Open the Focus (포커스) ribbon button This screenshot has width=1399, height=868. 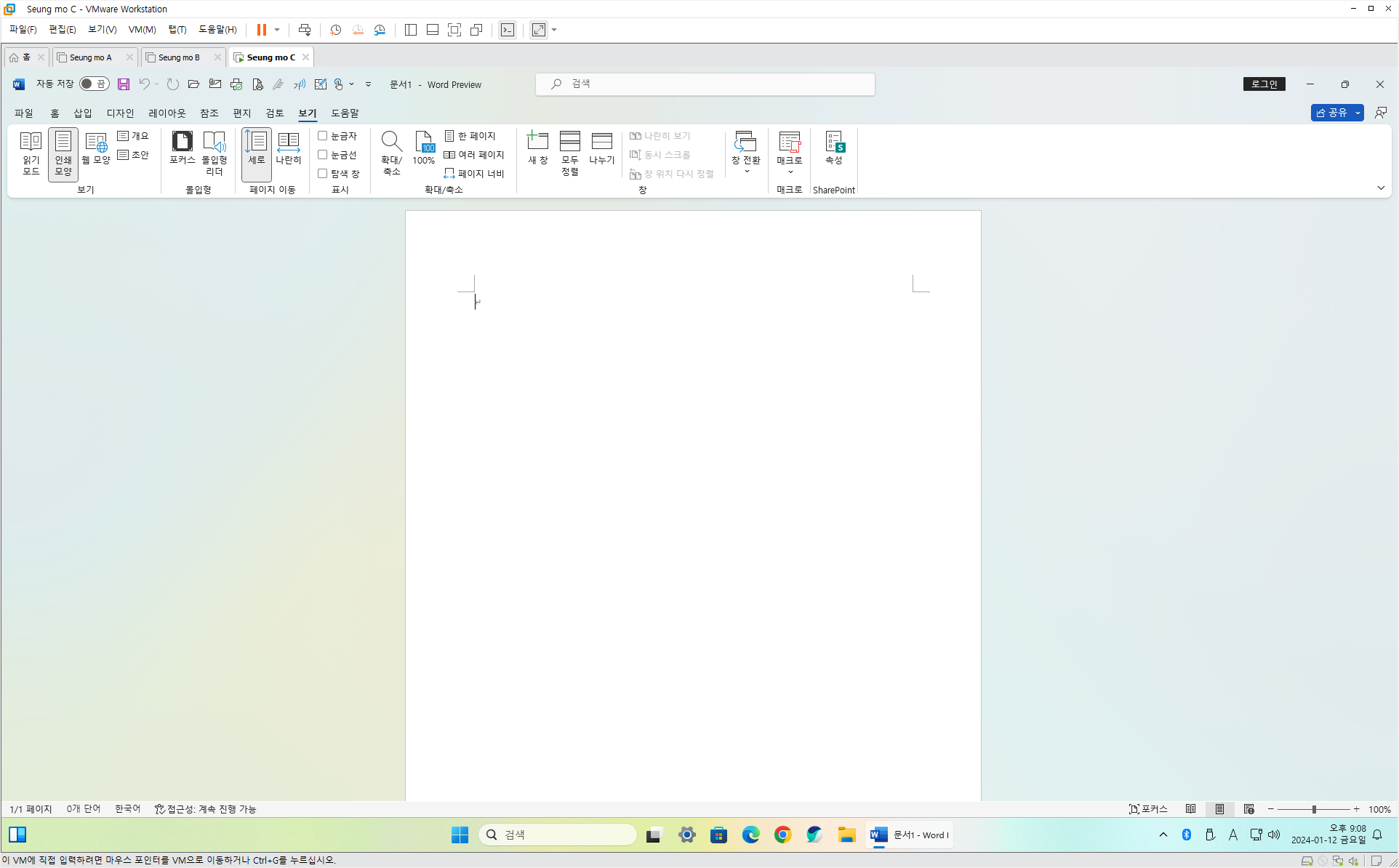click(182, 148)
